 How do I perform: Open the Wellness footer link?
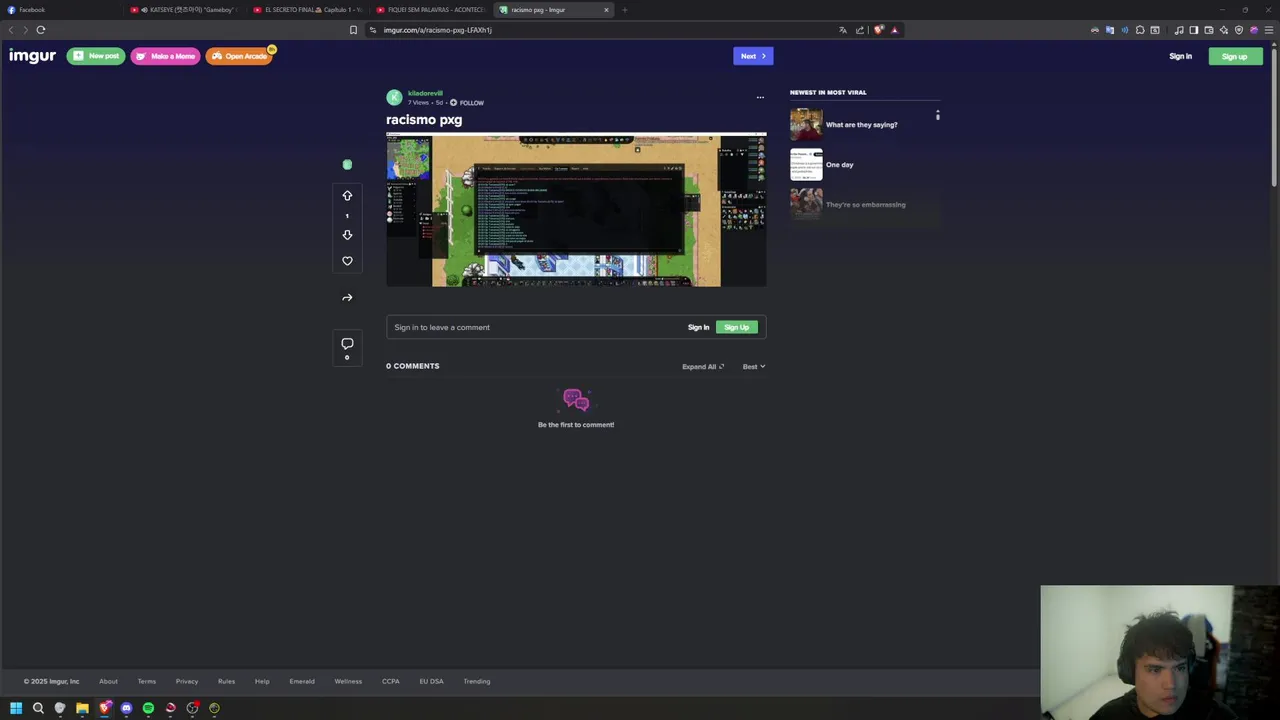point(348,681)
